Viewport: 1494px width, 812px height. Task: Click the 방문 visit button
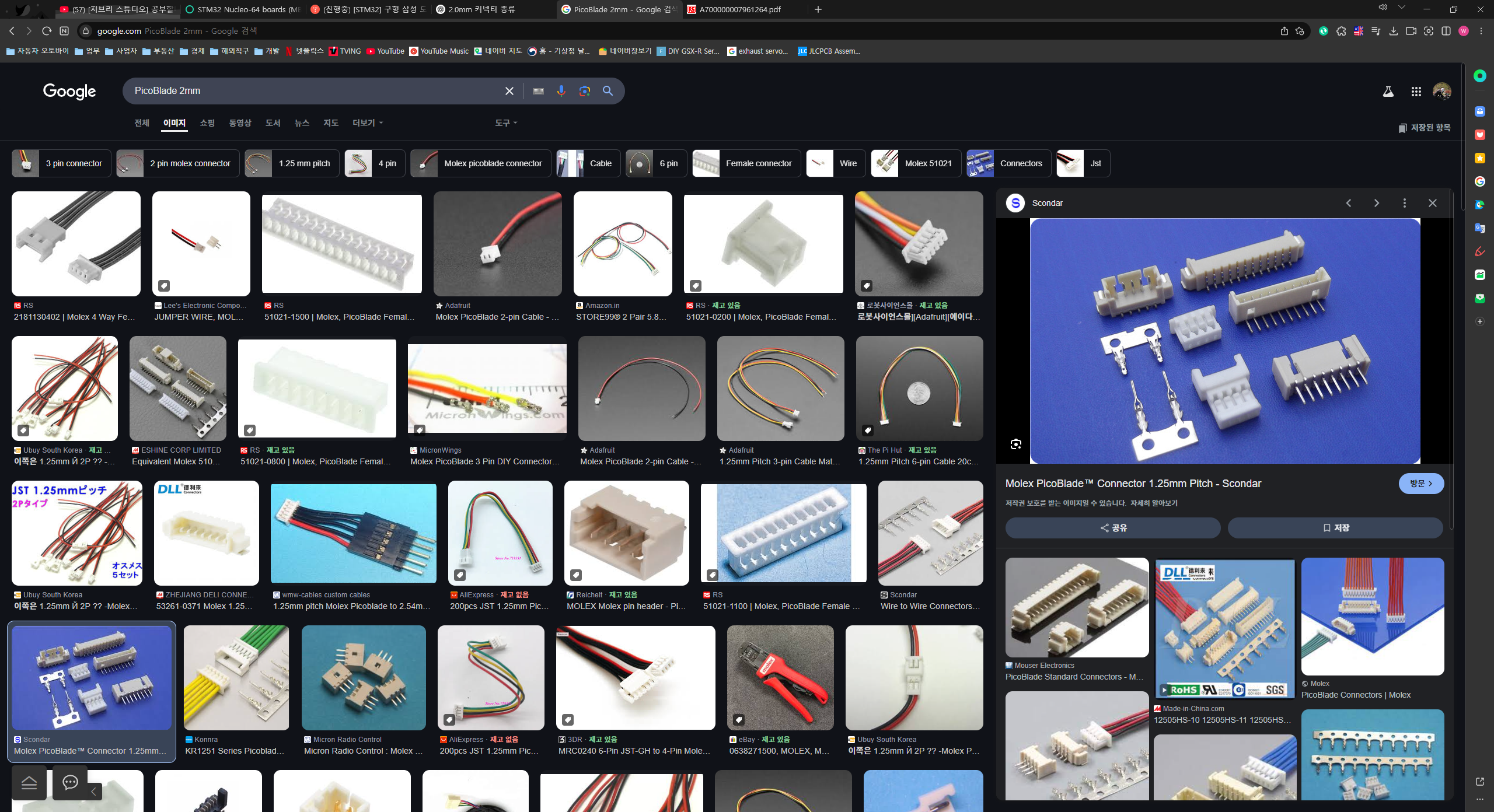pyautogui.click(x=1420, y=484)
